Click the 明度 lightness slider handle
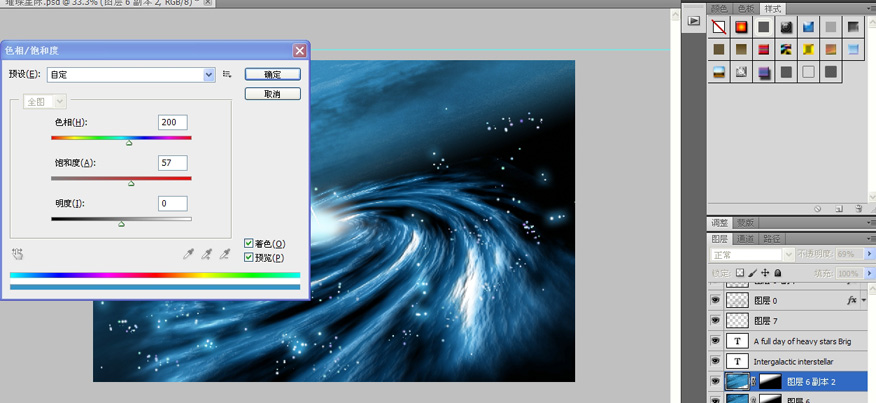Screen dimensions: 876x403 [x=121, y=224]
